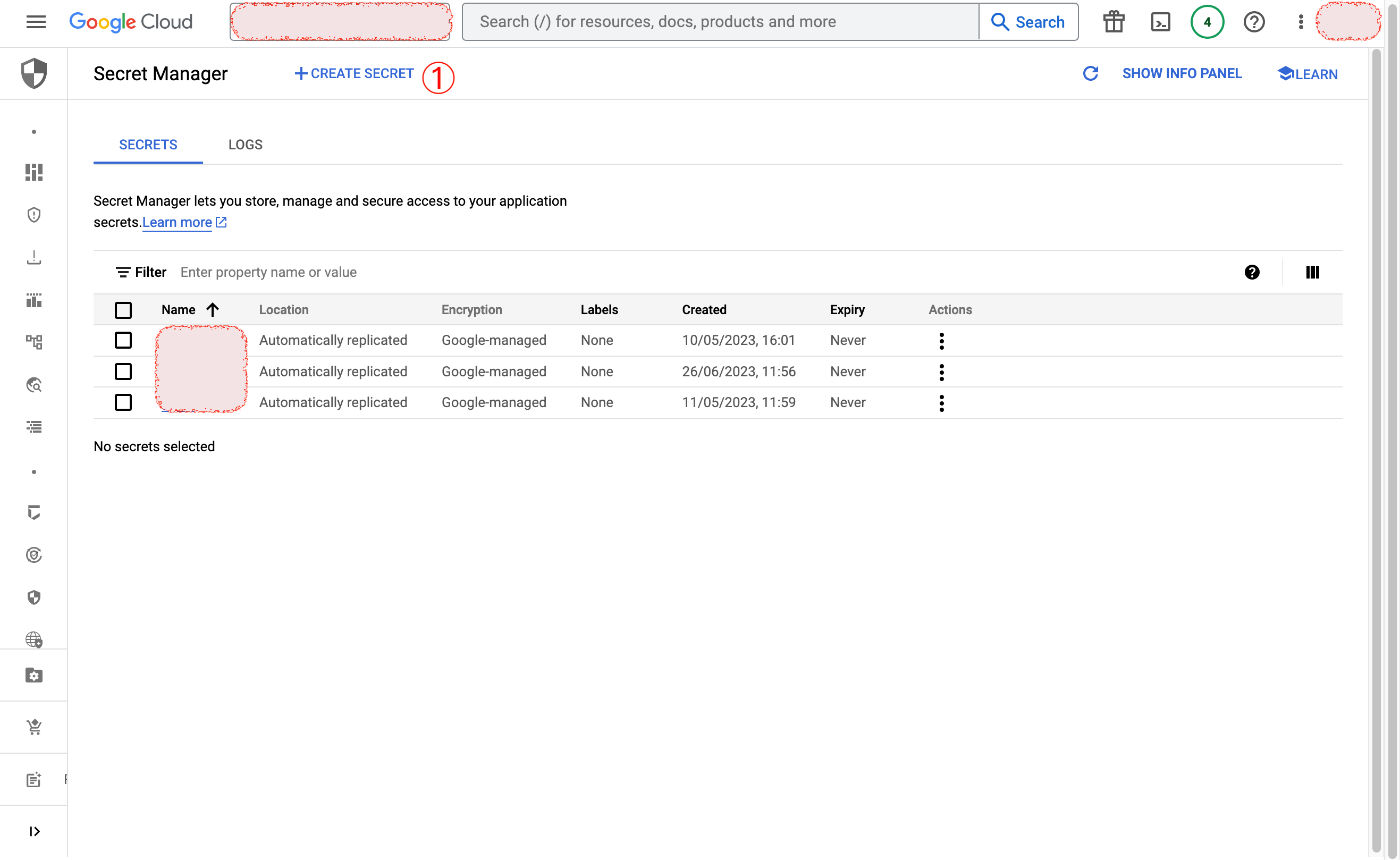
Task: Open the project selector dropdown
Action: click(x=341, y=22)
